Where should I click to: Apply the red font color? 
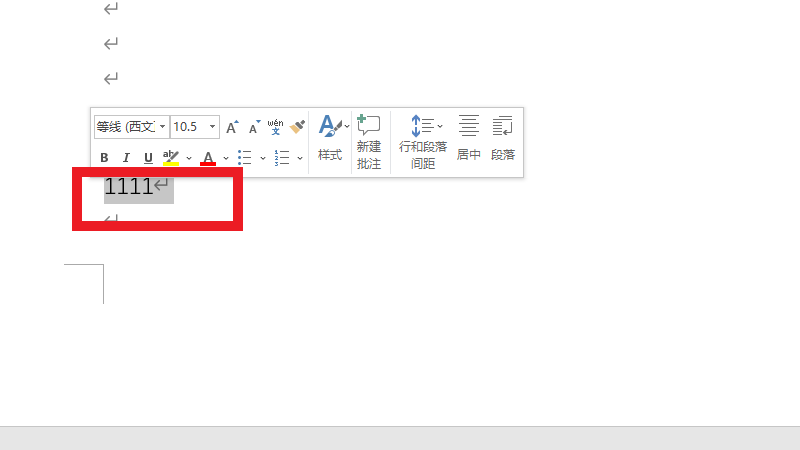click(208, 157)
